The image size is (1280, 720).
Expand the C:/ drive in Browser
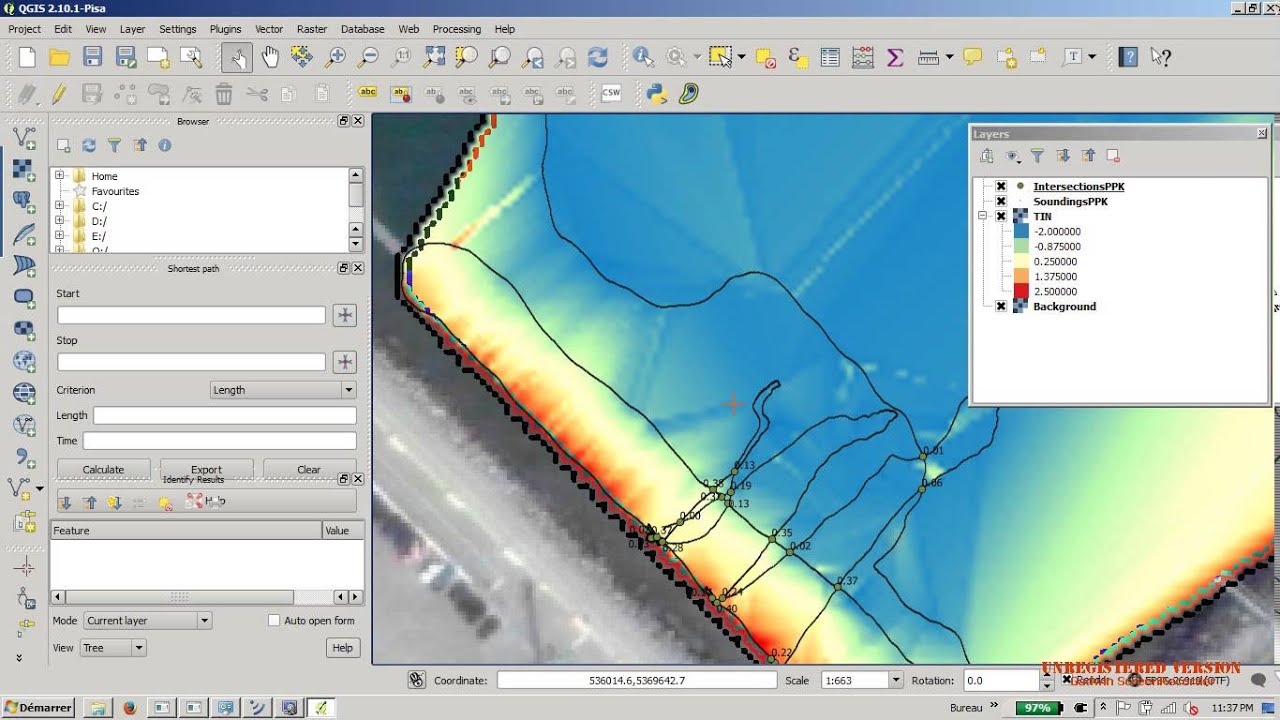pos(60,206)
